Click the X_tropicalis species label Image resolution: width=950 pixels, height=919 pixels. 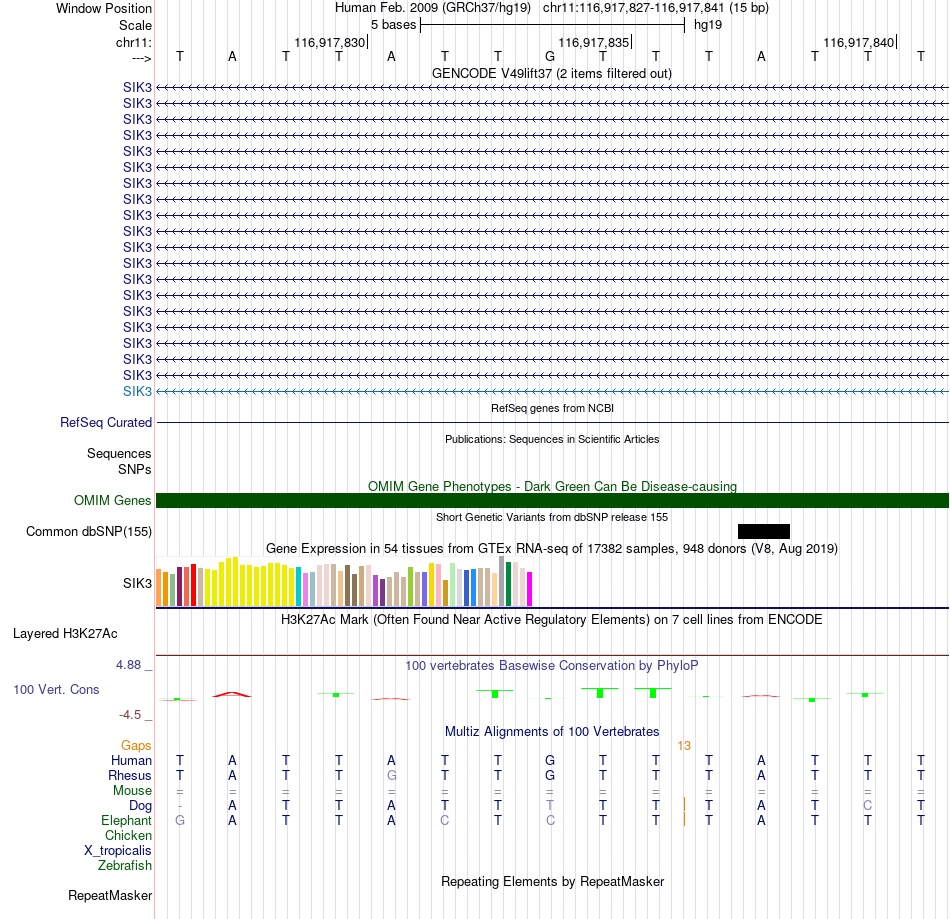click(118, 851)
